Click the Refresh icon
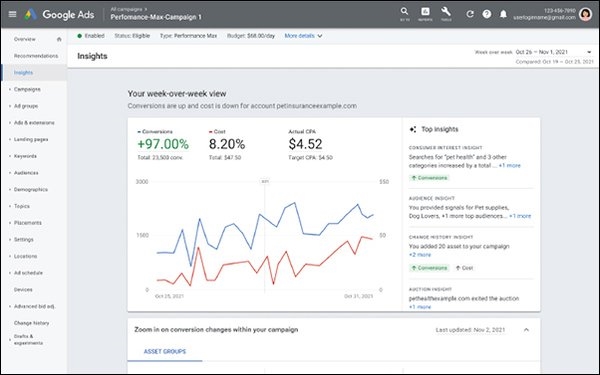This screenshot has height=375, width=600. [470, 14]
